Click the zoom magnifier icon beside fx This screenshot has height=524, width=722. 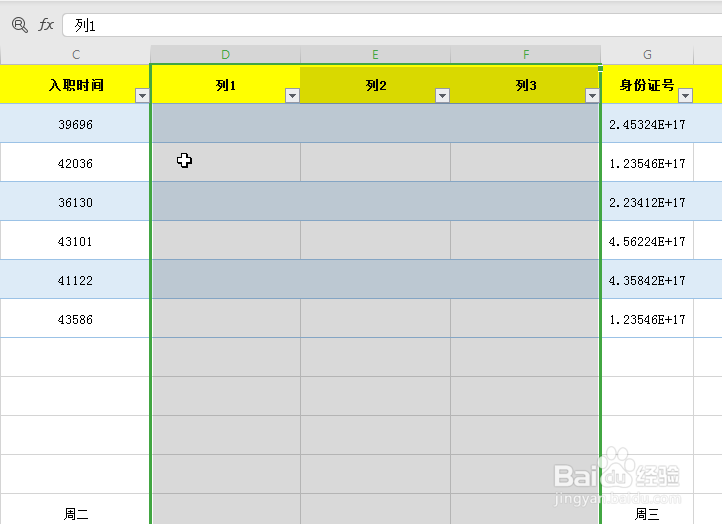[19, 25]
